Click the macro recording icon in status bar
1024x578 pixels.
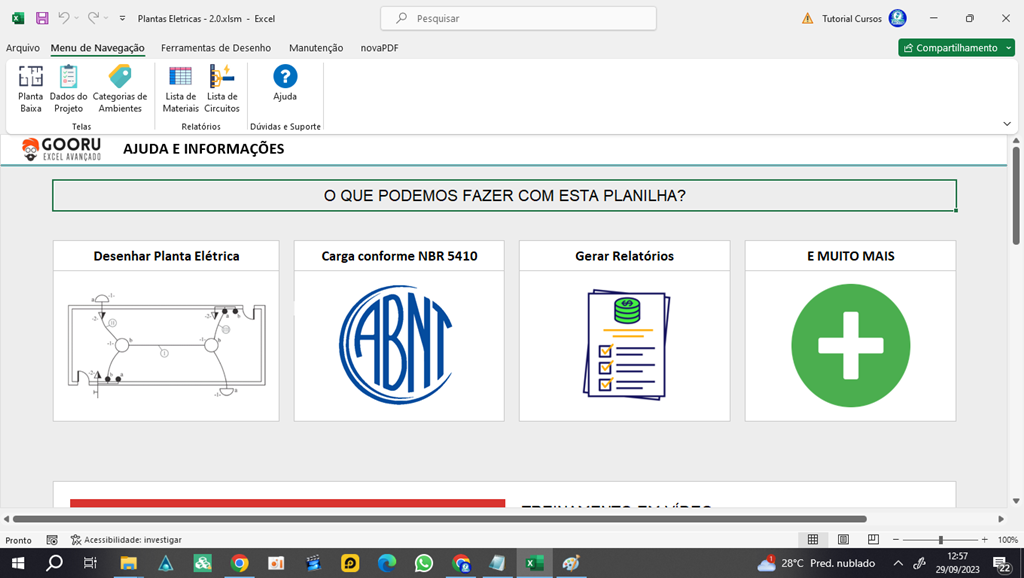tap(52, 540)
